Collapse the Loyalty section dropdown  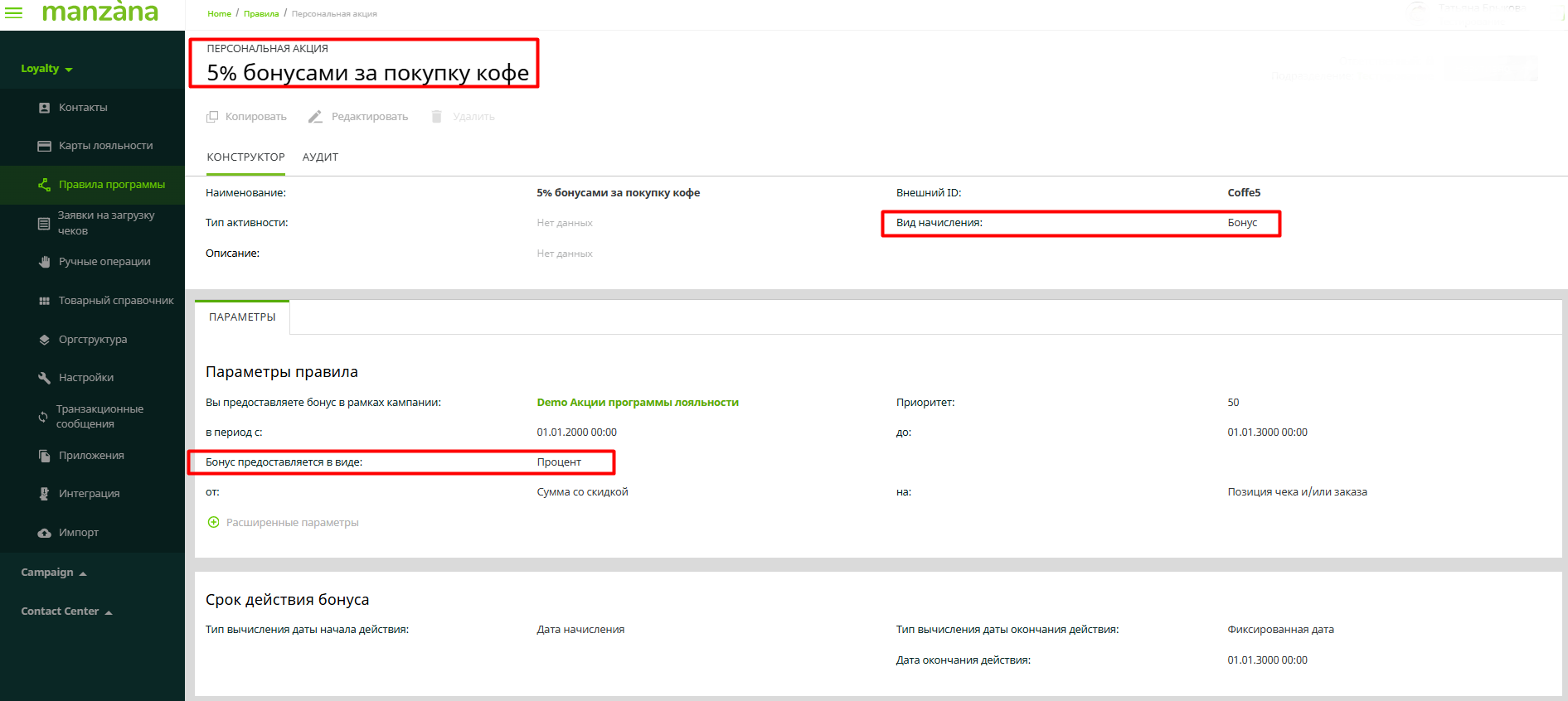pyautogui.click(x=46, y=69)
